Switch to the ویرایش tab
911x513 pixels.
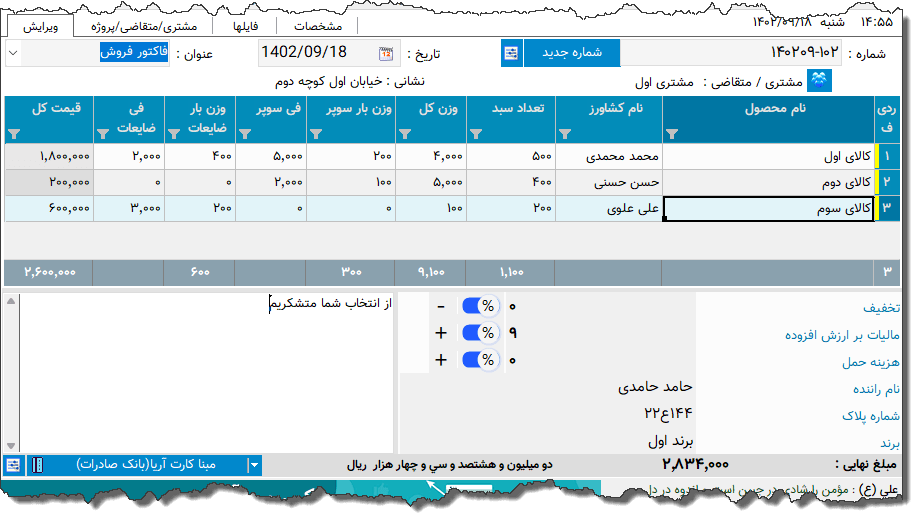tap(41, 26)
